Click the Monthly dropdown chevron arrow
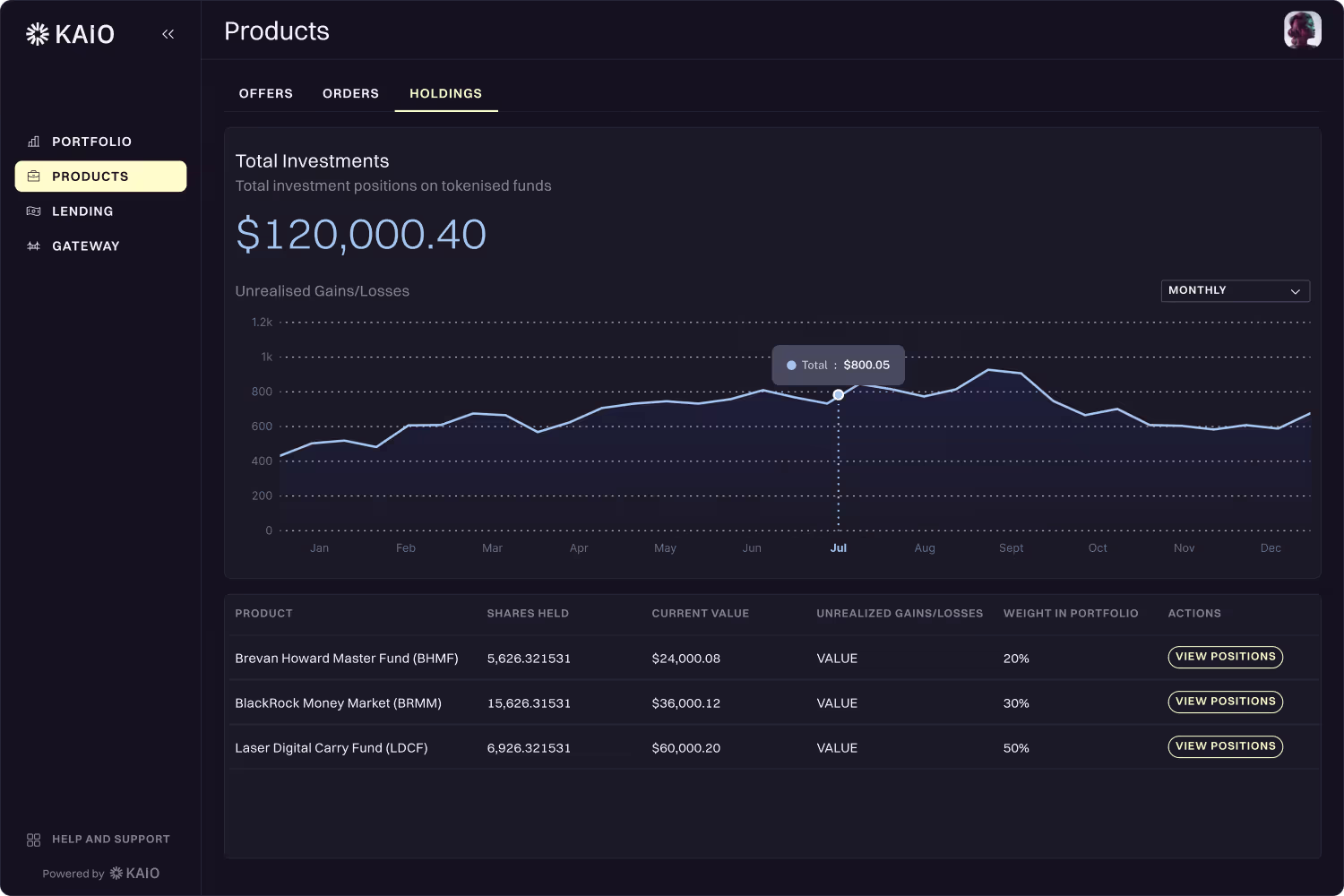Screen dimensions: 1344x896 [1295, 291]
